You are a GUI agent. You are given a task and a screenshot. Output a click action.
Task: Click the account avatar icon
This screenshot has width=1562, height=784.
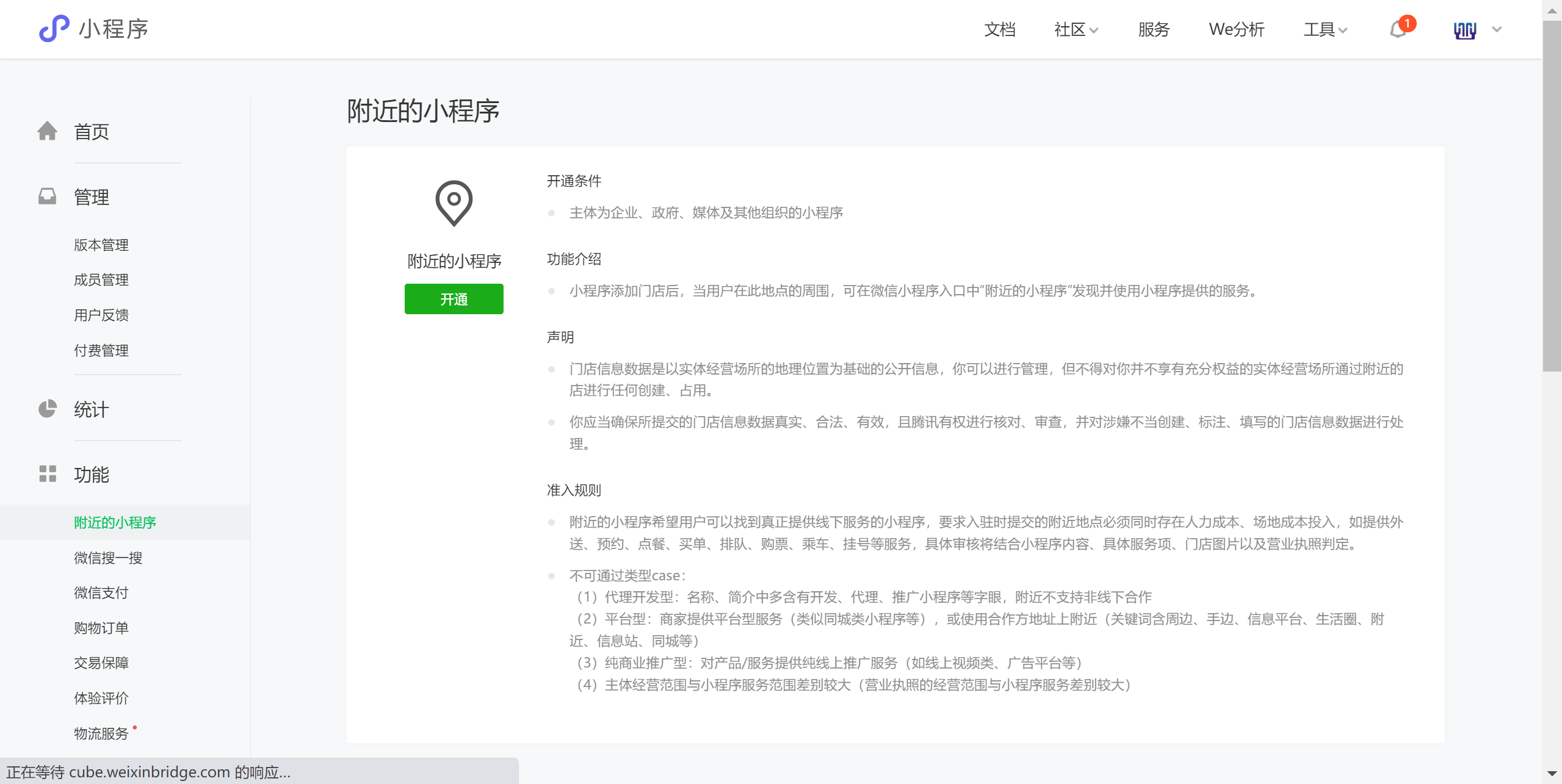click(x=1464, y=29)
